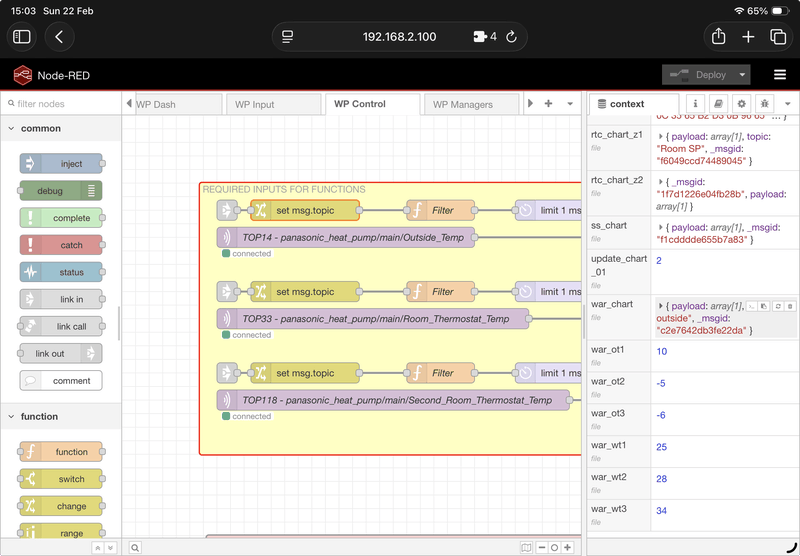
Task: Open the context sidebar tab
Action: click(634, 104)
